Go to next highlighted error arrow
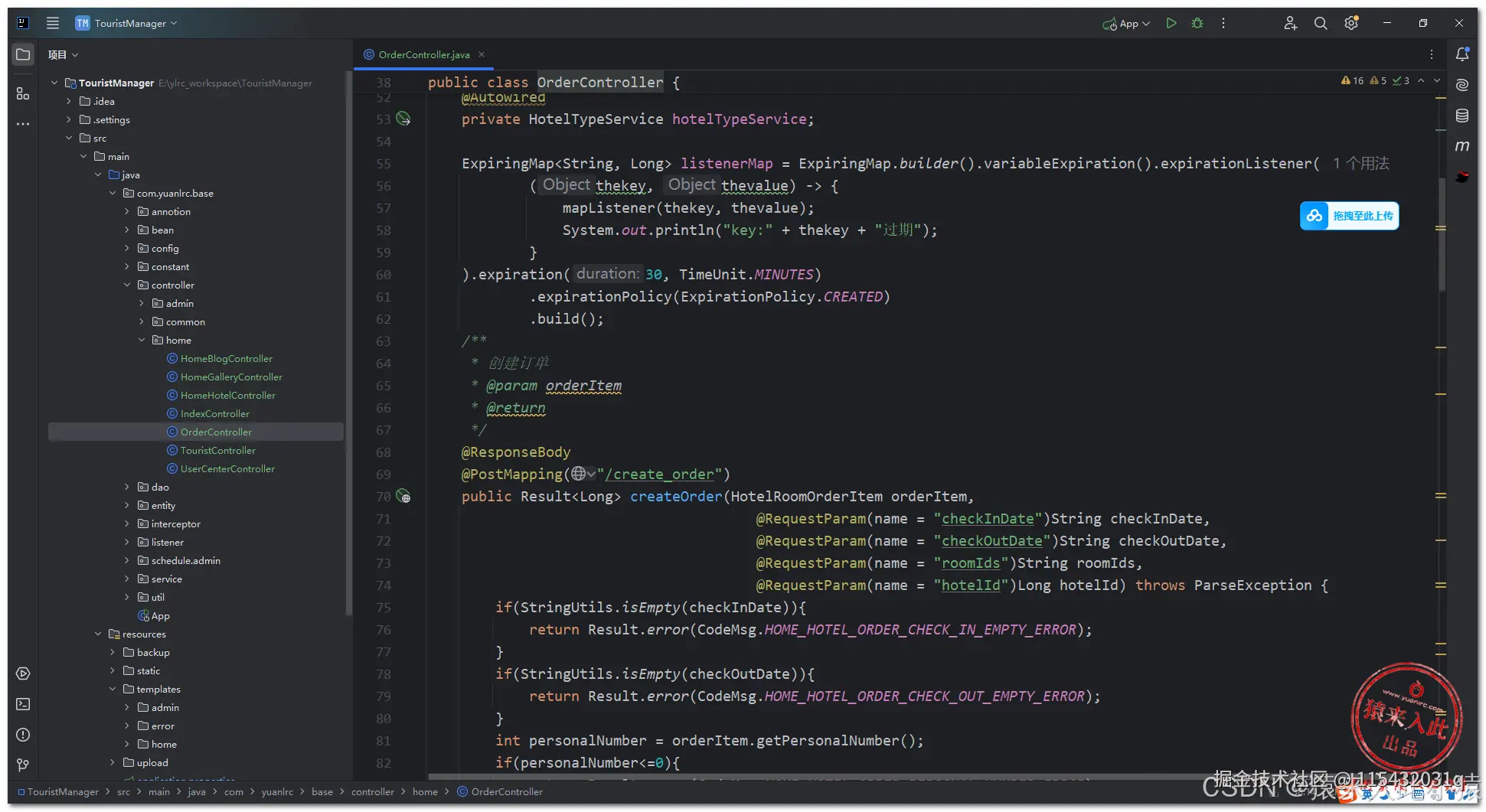 (x=1437, y=80)
